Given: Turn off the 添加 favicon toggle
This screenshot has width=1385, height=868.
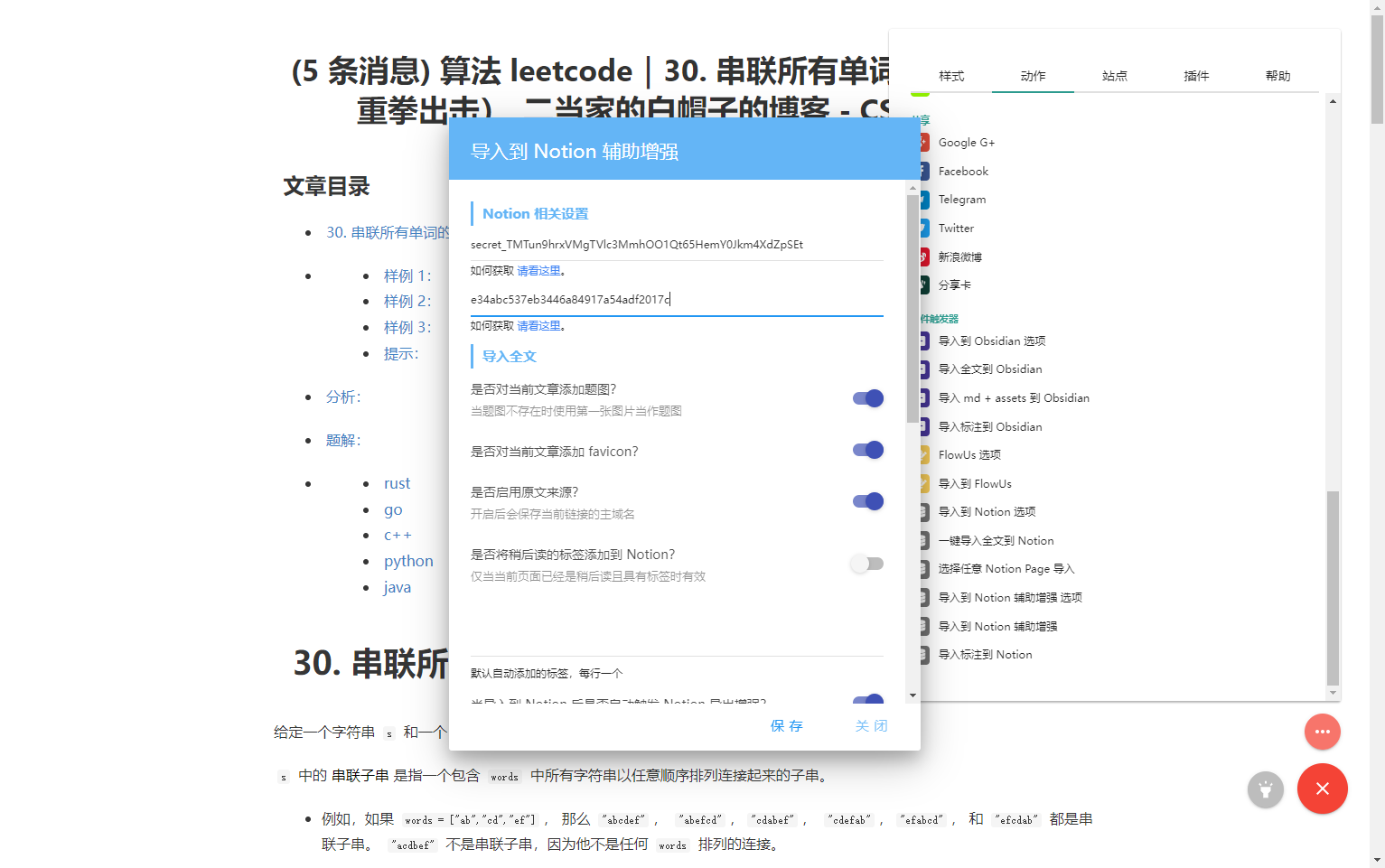Looking at the screenshot, I should pos(867,450).
